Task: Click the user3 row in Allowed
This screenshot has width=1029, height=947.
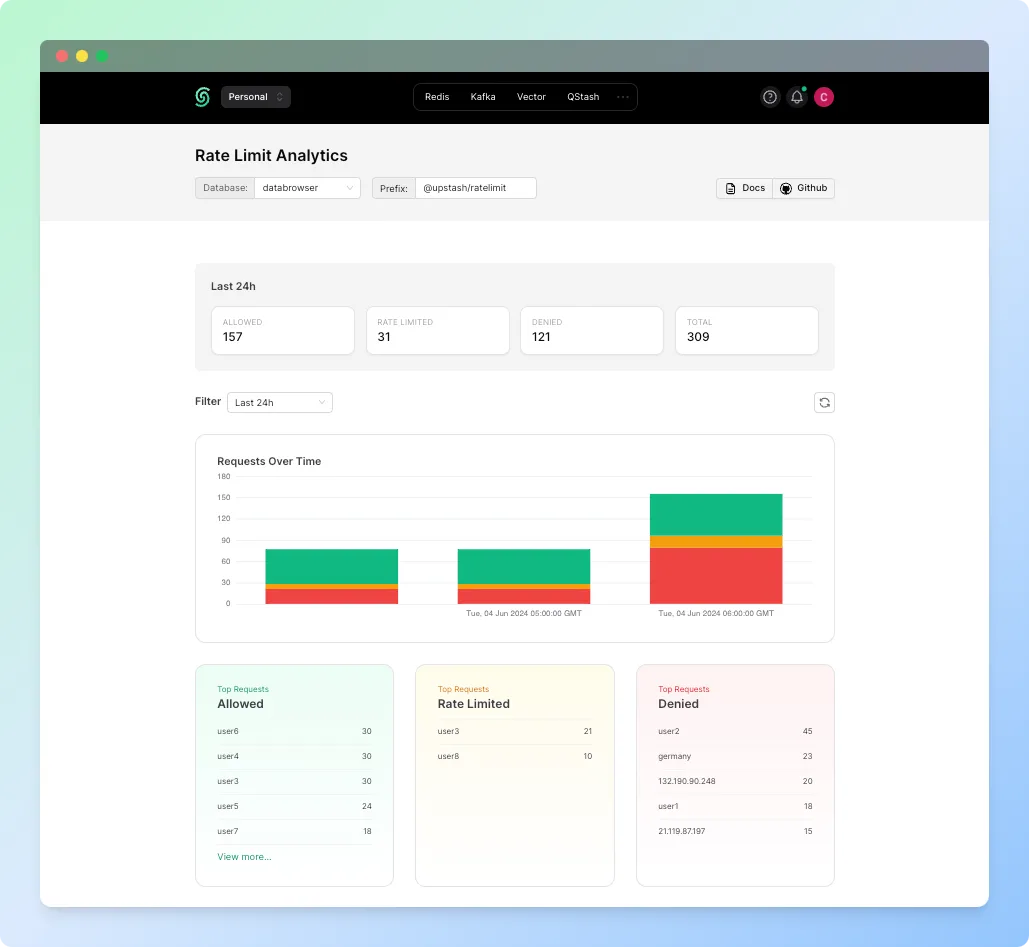Action: pos(295,781)
